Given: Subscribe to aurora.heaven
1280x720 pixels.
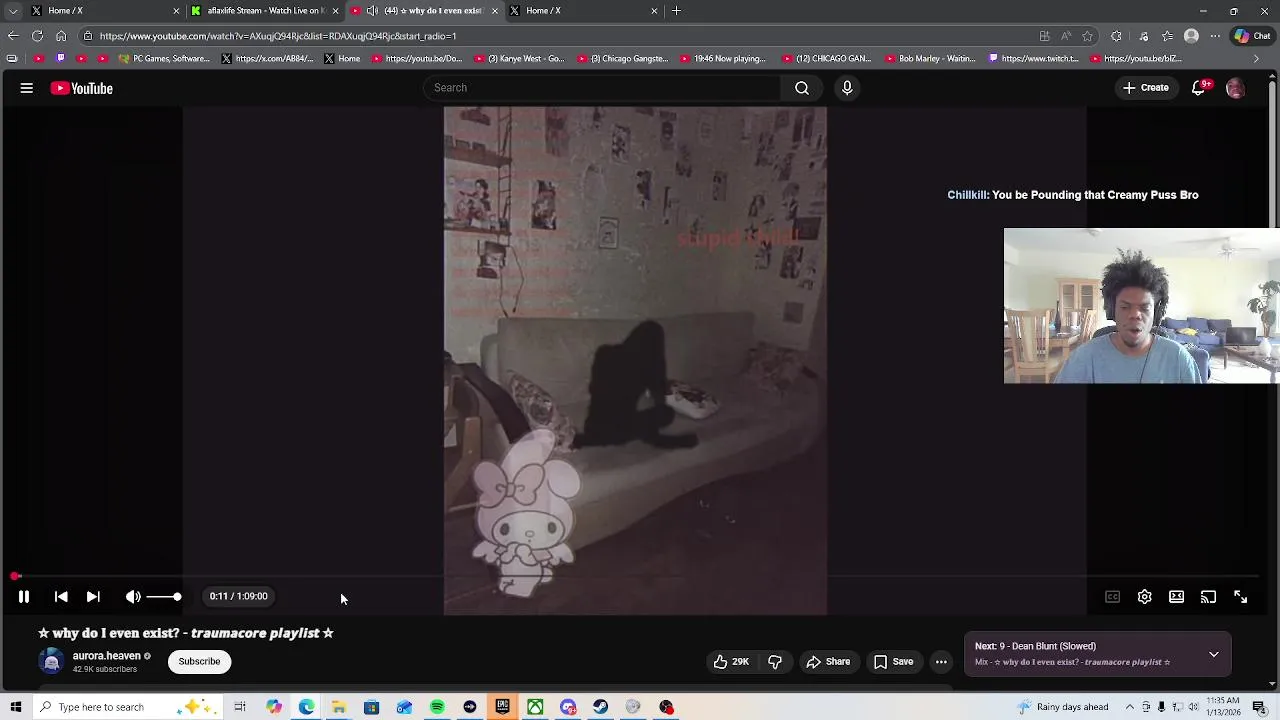Looking at the screenshot, I should pos(199,662).
